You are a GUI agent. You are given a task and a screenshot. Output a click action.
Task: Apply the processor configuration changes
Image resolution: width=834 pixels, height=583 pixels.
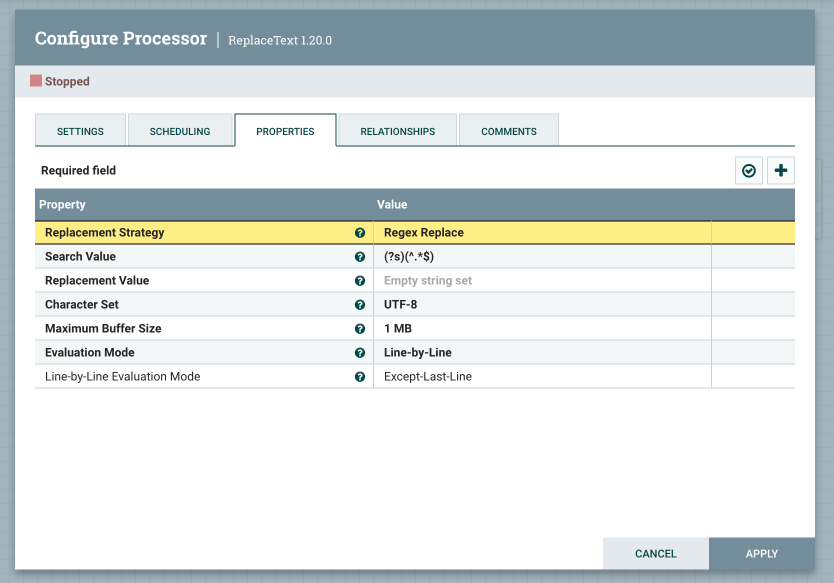(762, 553)
